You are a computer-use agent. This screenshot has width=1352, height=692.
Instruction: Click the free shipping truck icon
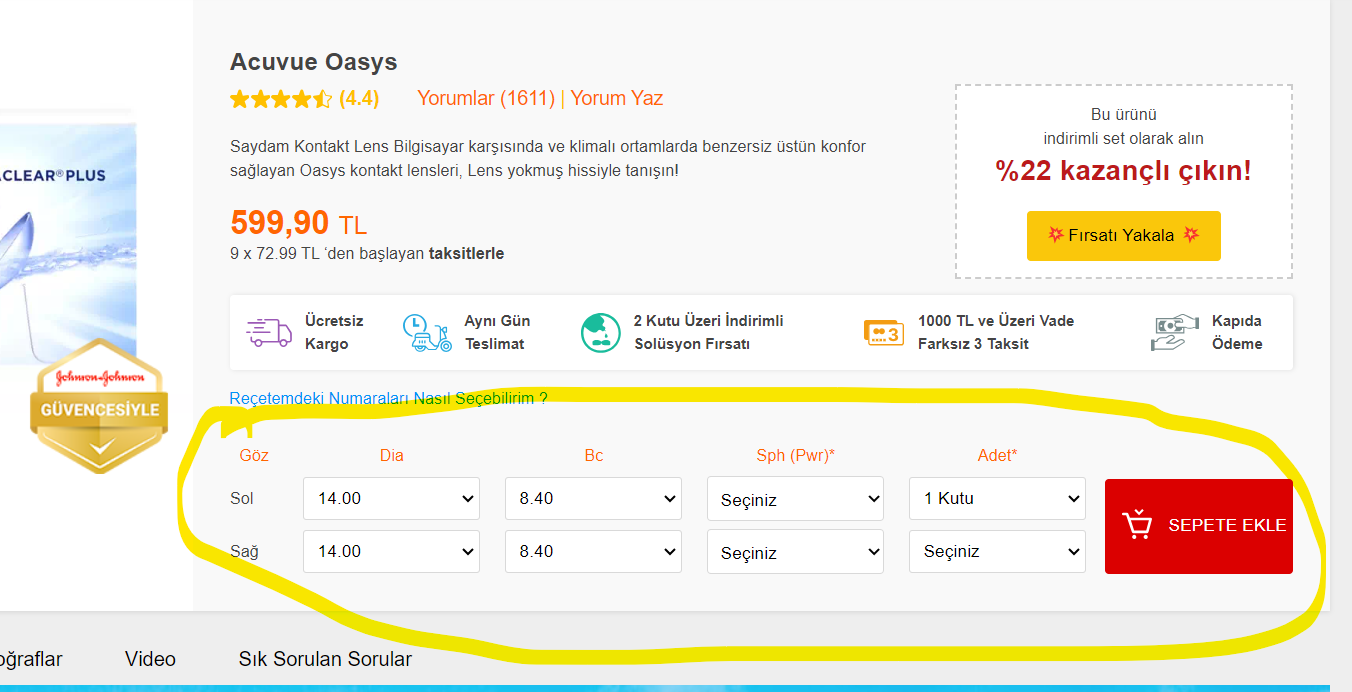(268, 332)
